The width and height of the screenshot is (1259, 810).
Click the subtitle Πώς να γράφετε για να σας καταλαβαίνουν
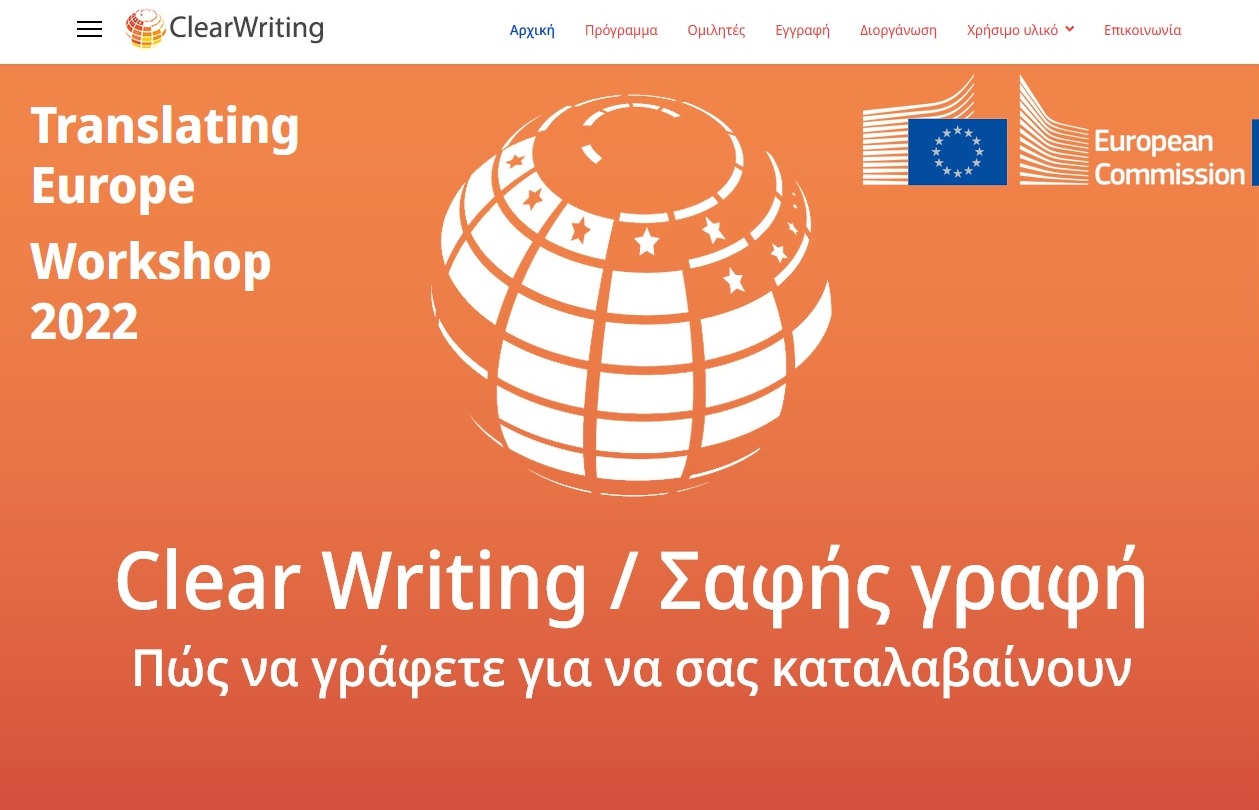pos(630,670)
